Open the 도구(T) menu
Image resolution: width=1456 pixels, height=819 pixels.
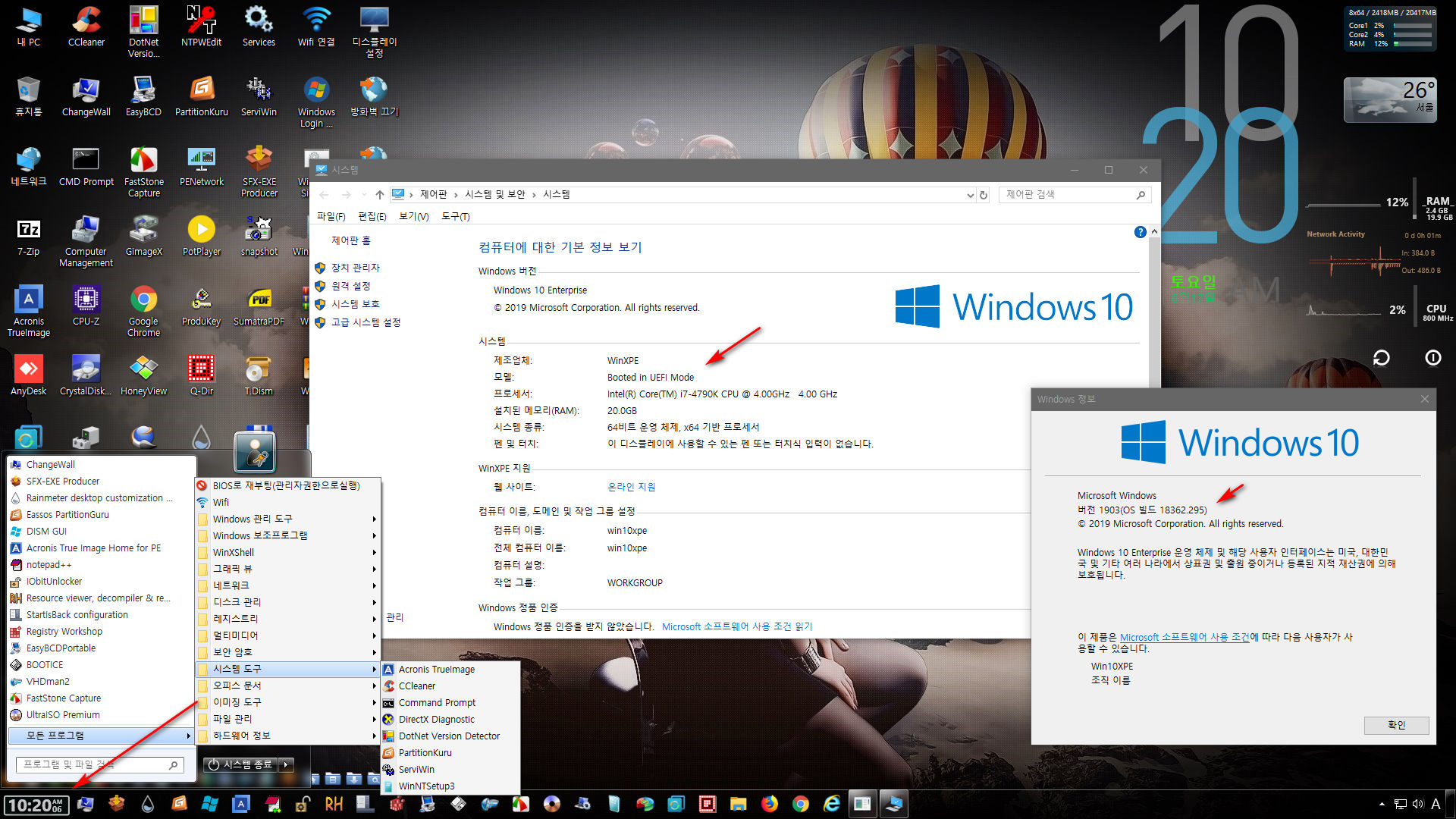455,217
